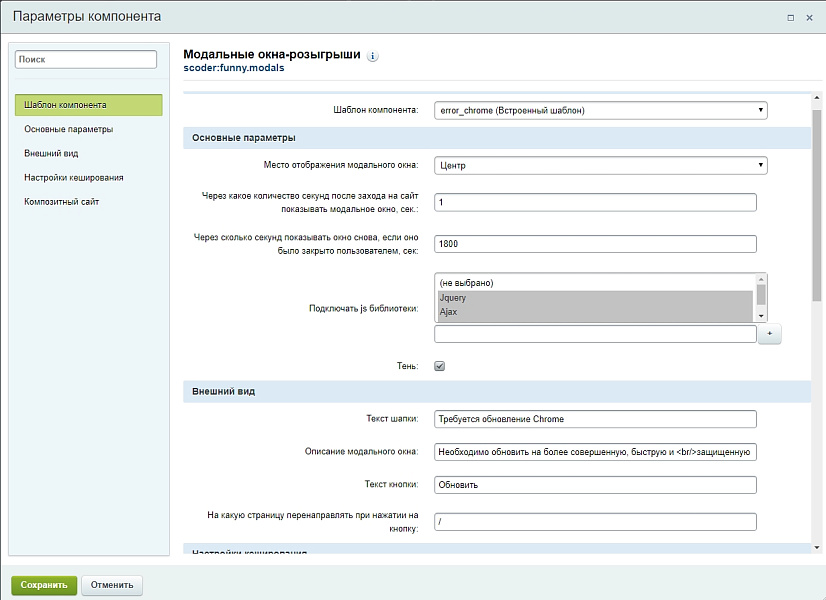Select Шаблон компонента in sidebar
This screenshot has width=826, height=600.
tap(88, 105)
